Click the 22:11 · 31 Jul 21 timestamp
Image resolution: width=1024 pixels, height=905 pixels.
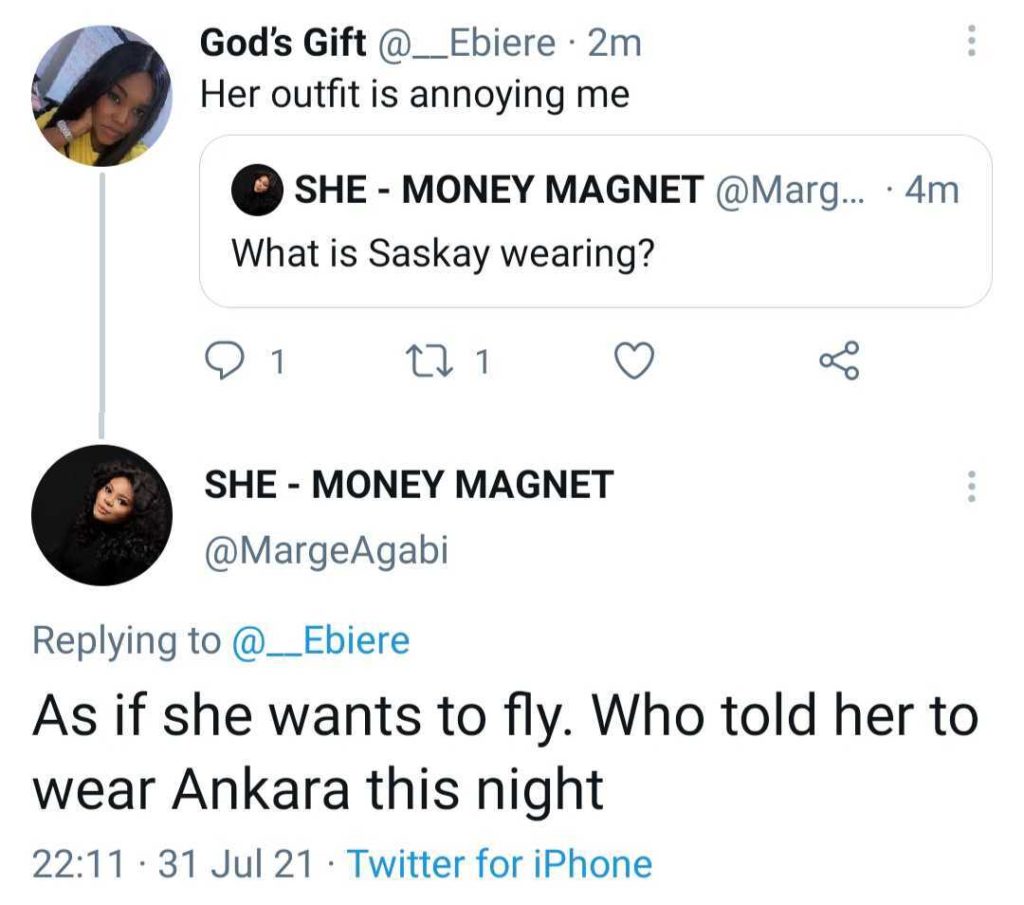click(173, 863)
